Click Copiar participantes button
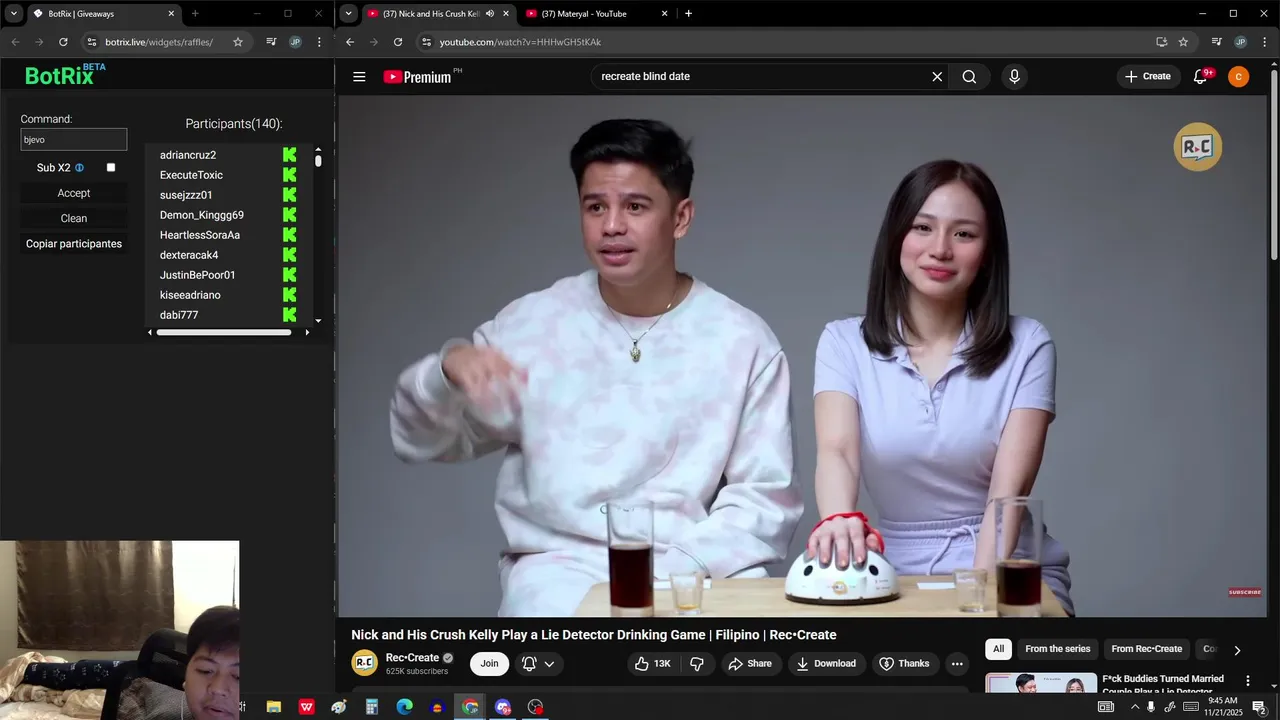Viewport: 1280px width, 720px height. coord(74,244)
